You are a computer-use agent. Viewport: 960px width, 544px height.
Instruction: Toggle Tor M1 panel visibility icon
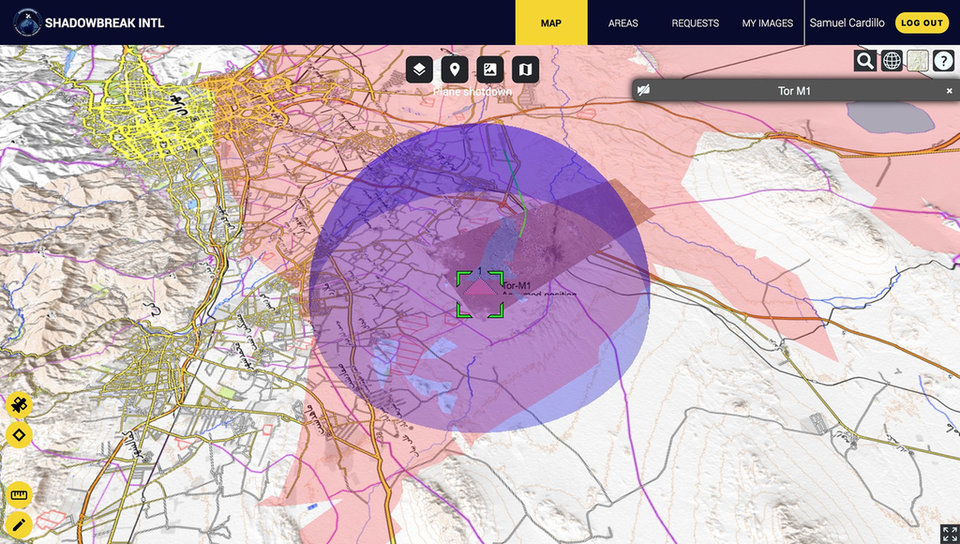[x=644, y=91]
